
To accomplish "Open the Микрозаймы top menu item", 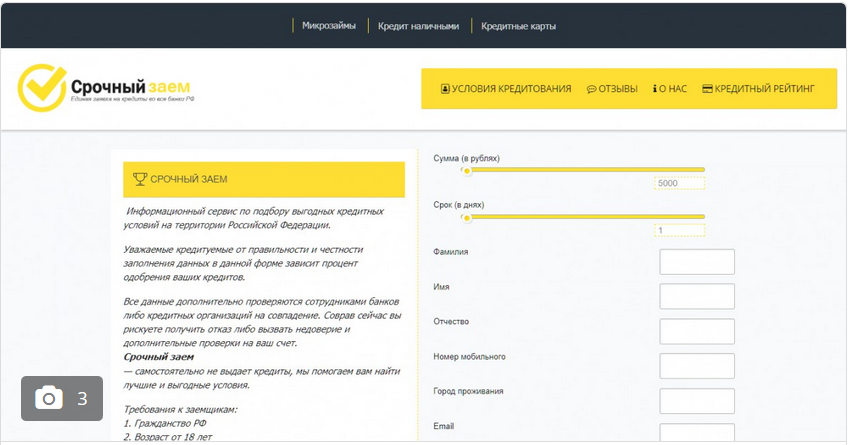I will pos(328,26).
